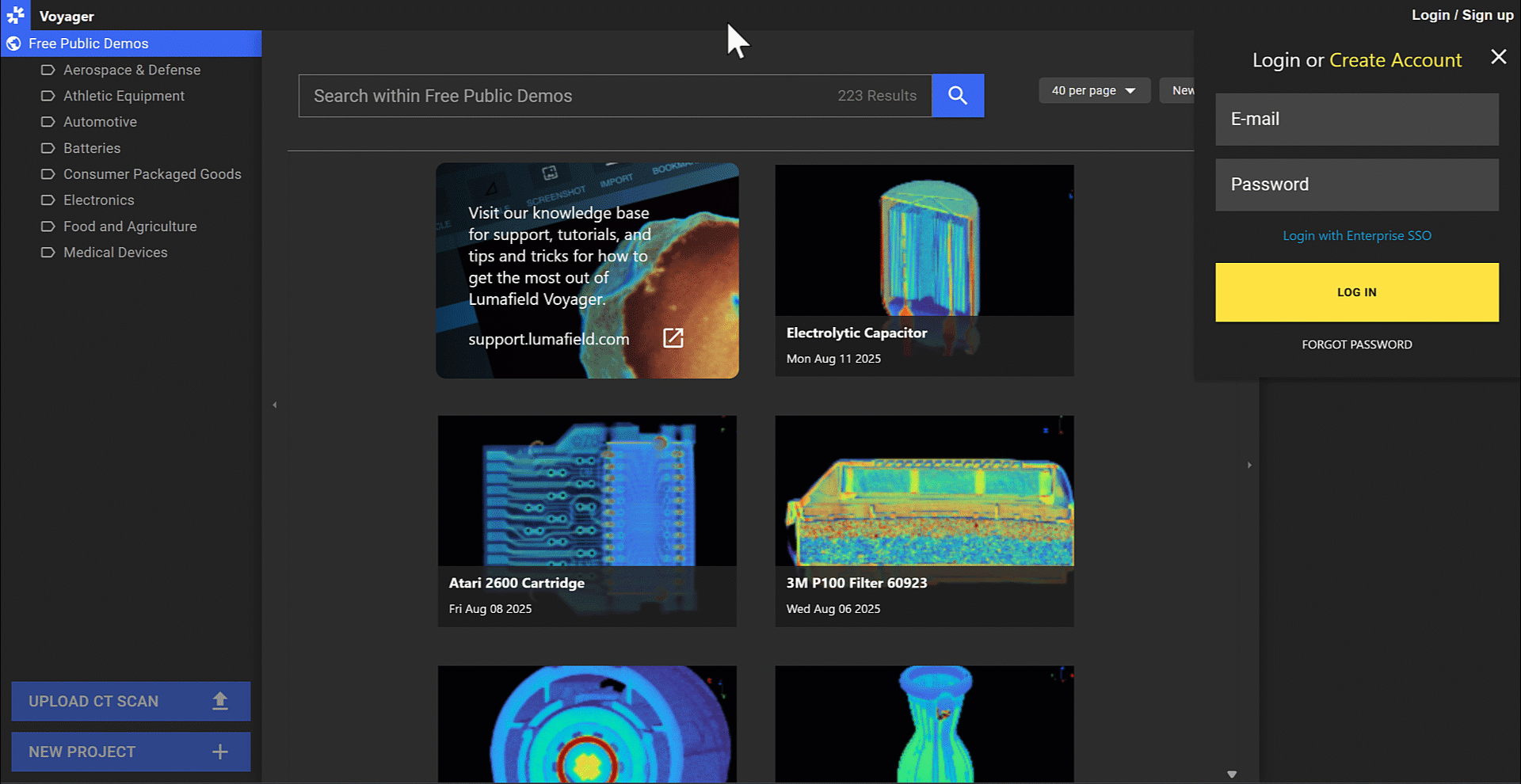Click the Automotive tag icon

pyautogui.click(x=48, y=122)
